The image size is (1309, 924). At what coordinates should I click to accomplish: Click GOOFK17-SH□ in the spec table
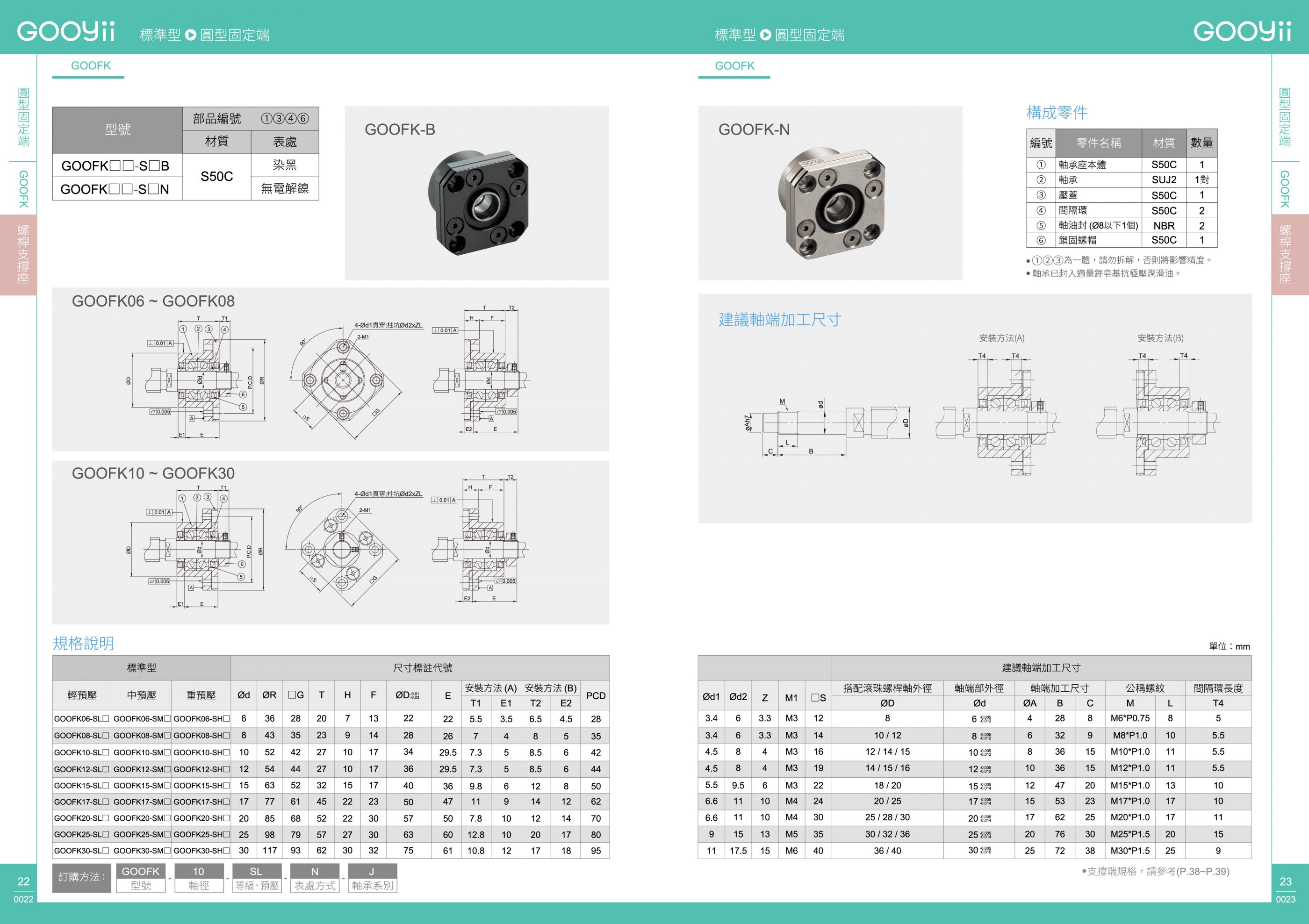pyautogui.click(x=201, y=802)
